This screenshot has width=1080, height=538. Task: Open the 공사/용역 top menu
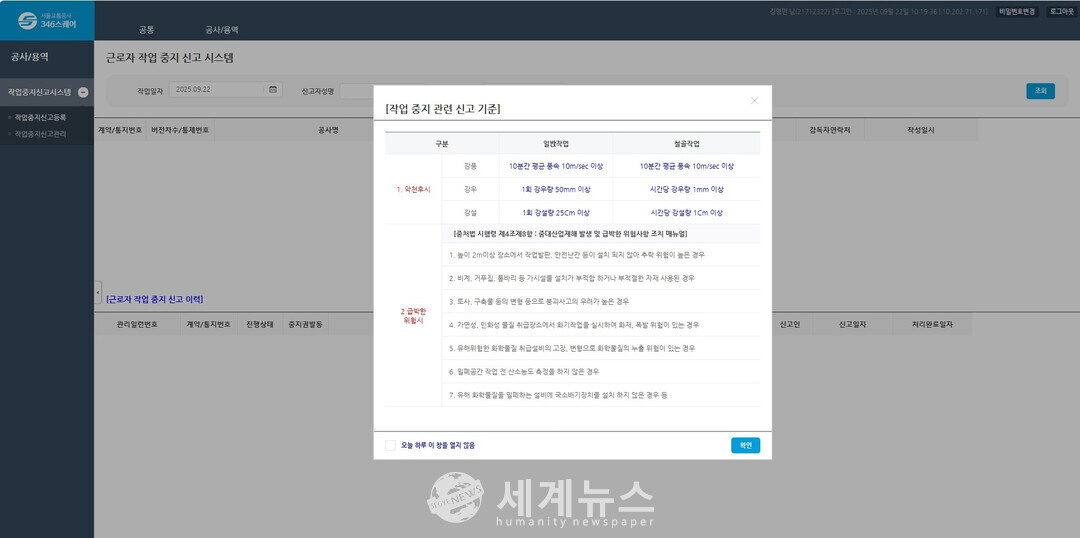(x=221, y=30)
